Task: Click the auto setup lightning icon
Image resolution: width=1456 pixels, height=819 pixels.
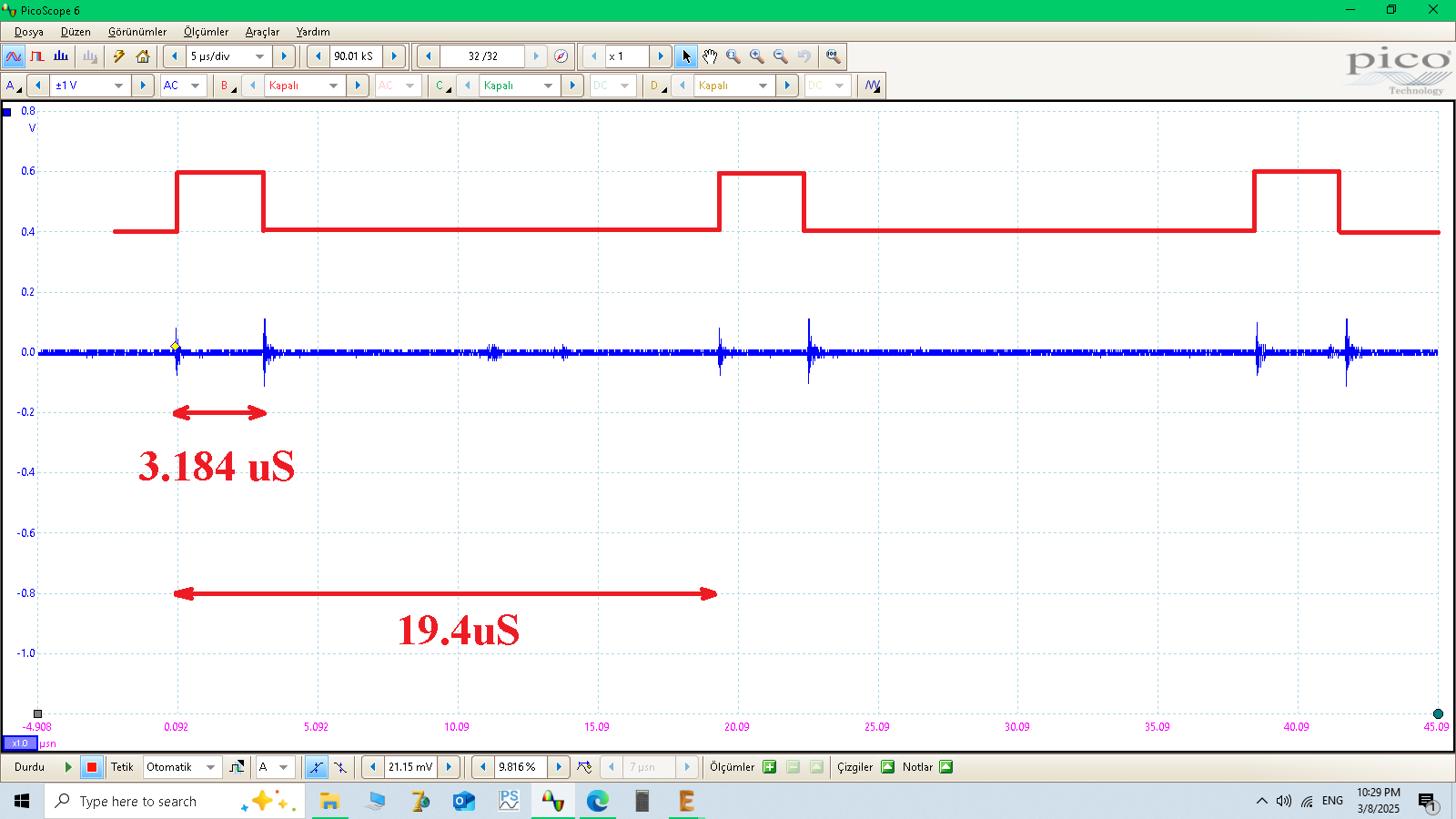Action: [119, 56]
